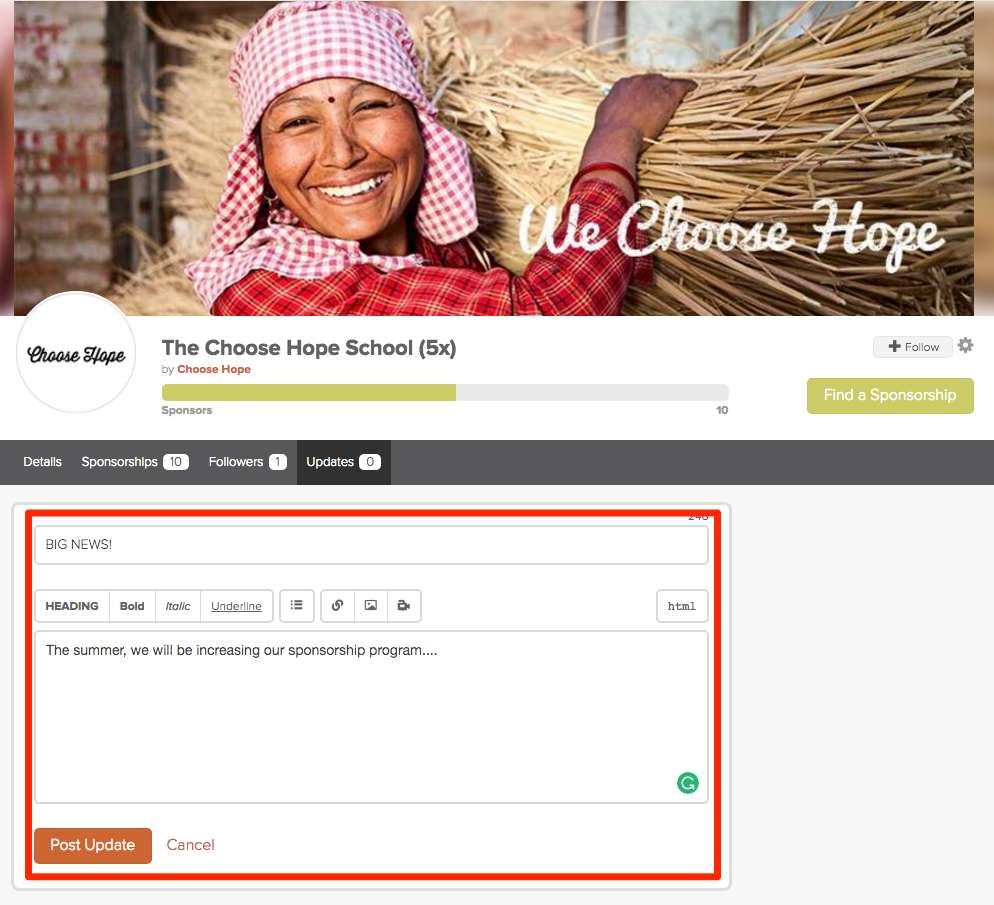Toggle Bold formatting
The width and height of the screenshot is (994, 905).
132,606
